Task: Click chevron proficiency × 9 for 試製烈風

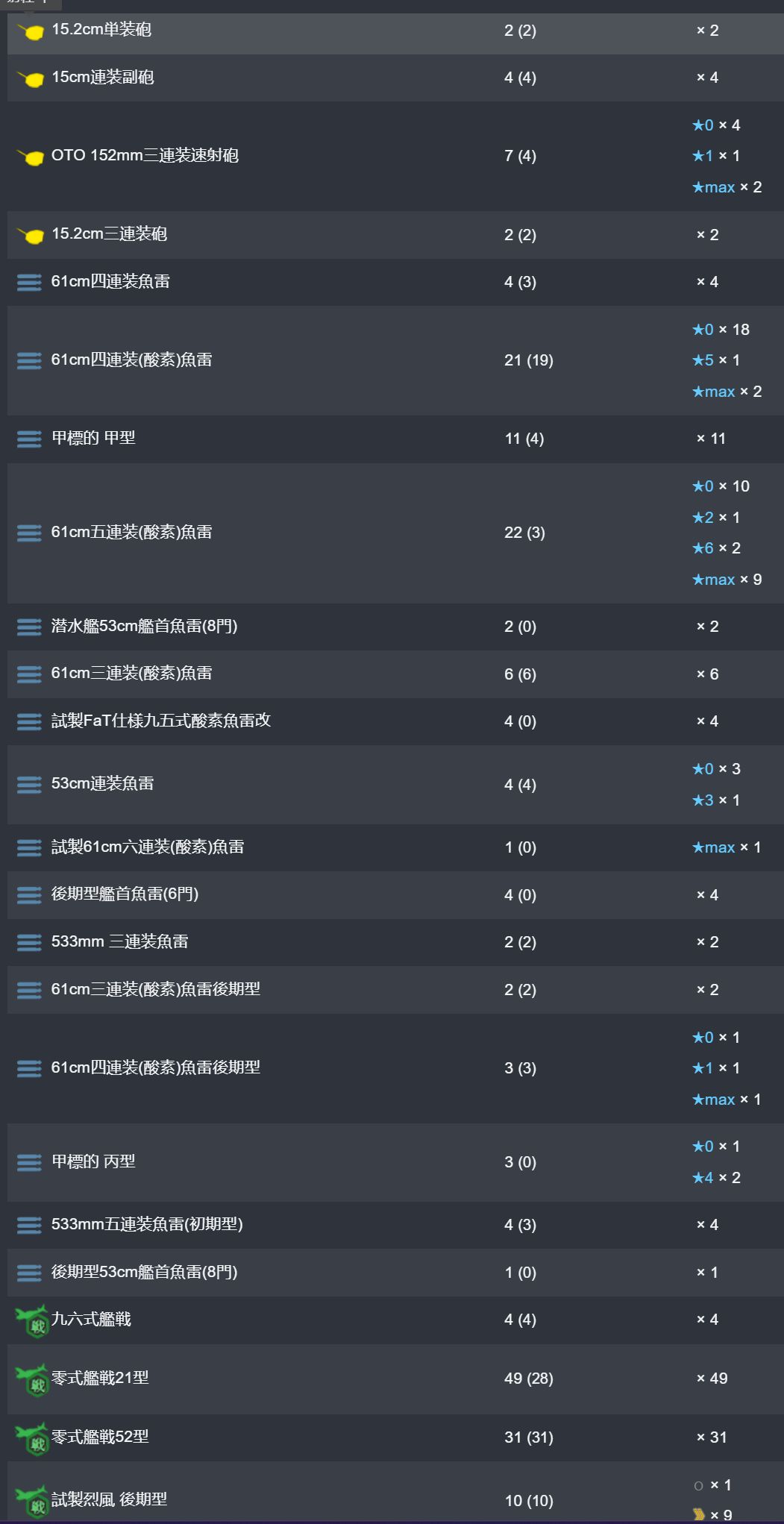Action: coord(712,1515)
